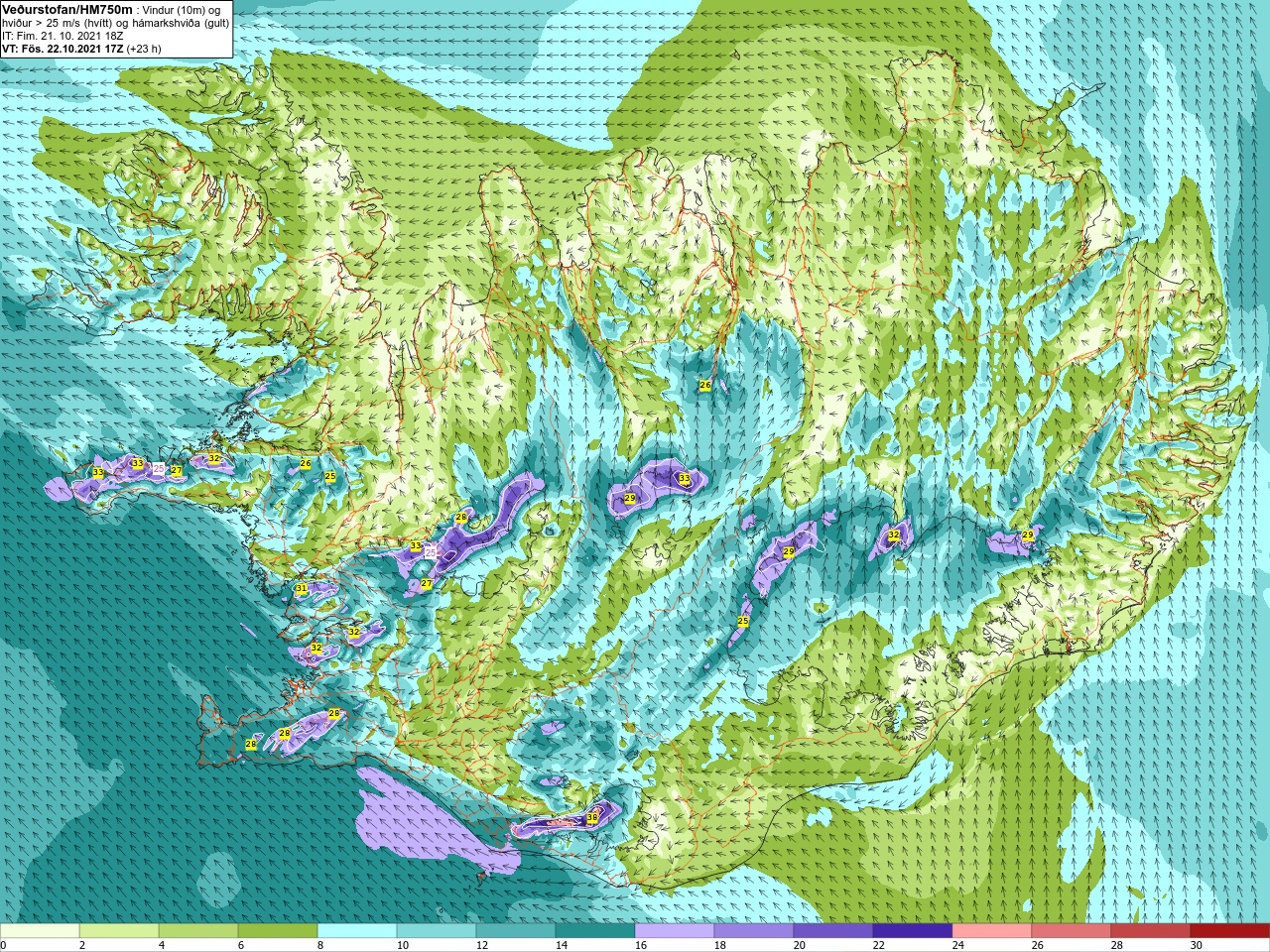Screen dimensions: 1270x952
Task: Click the 0–2 m/s pale cream legend swatch
Action: click(x=40, y=931)
